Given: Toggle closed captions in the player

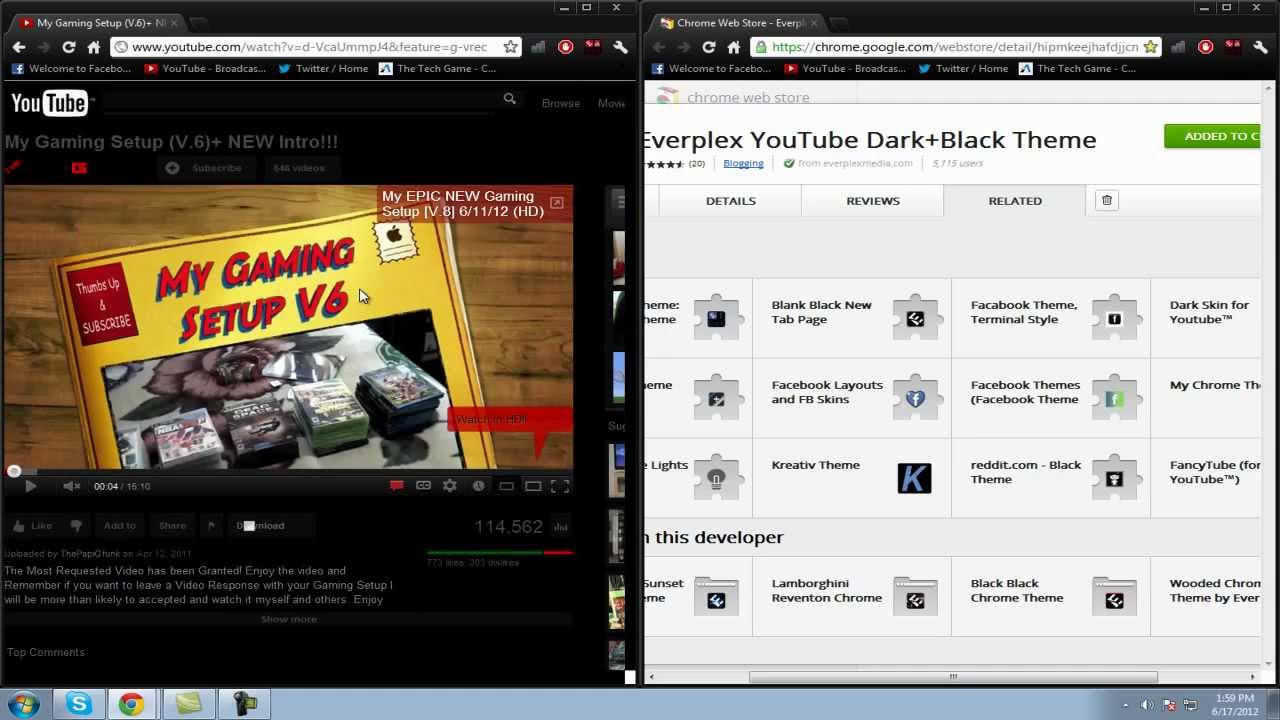Looking at the screenshot, I should click(x=423, y=486).
